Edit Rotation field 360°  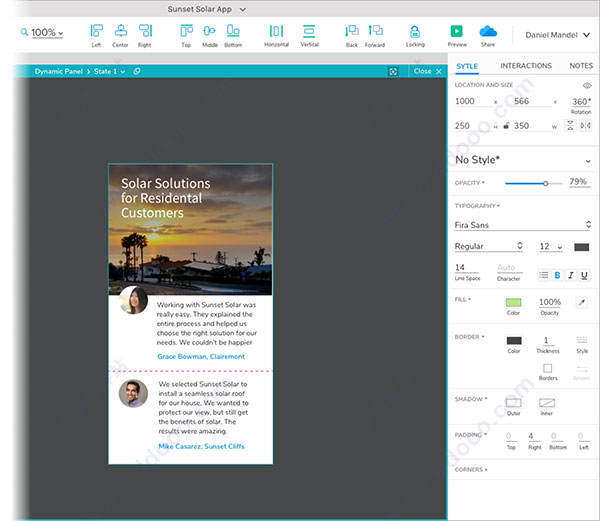[581, 102]
